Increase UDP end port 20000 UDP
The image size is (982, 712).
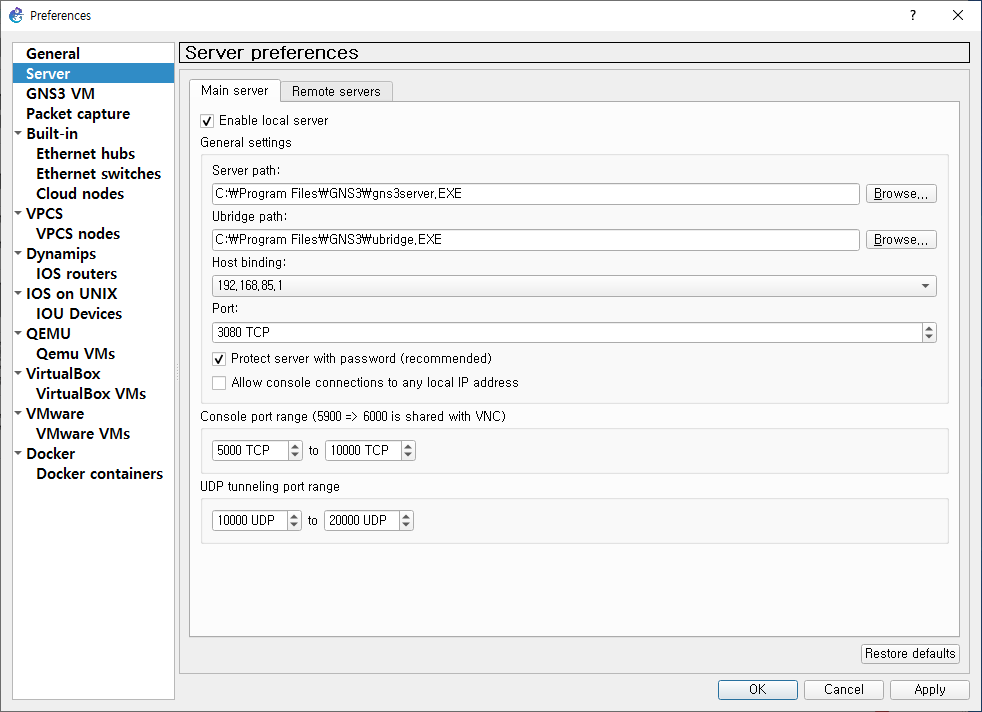[x=406, y=517]
